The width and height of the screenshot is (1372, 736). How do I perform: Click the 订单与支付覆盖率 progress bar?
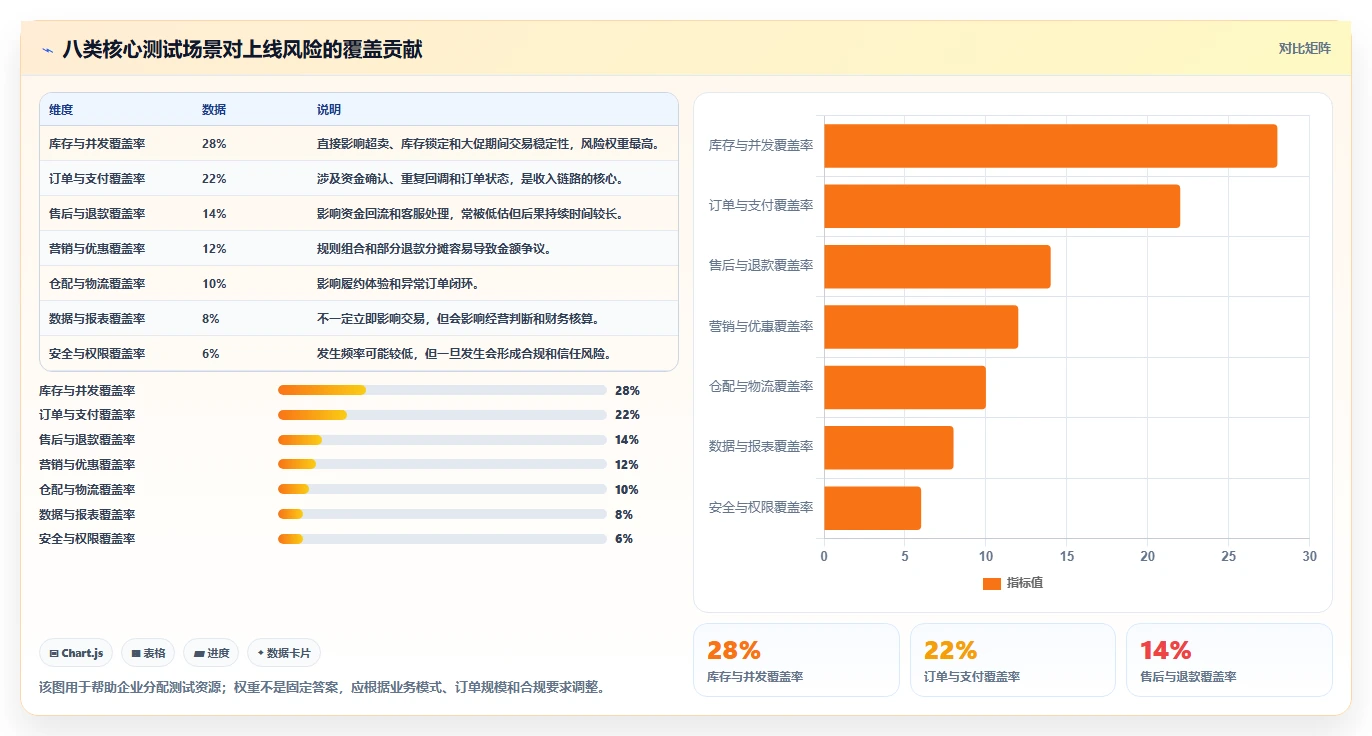[442, 415]
